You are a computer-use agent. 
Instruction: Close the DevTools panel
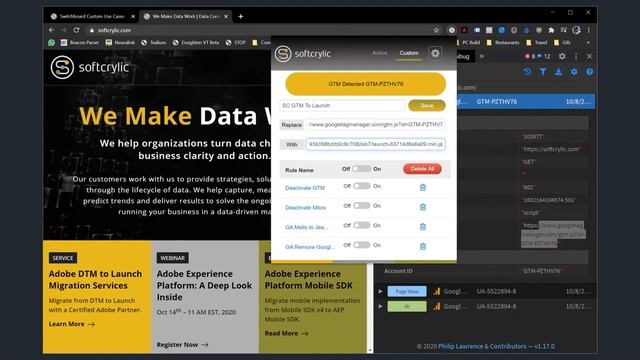tap(589, 56)
